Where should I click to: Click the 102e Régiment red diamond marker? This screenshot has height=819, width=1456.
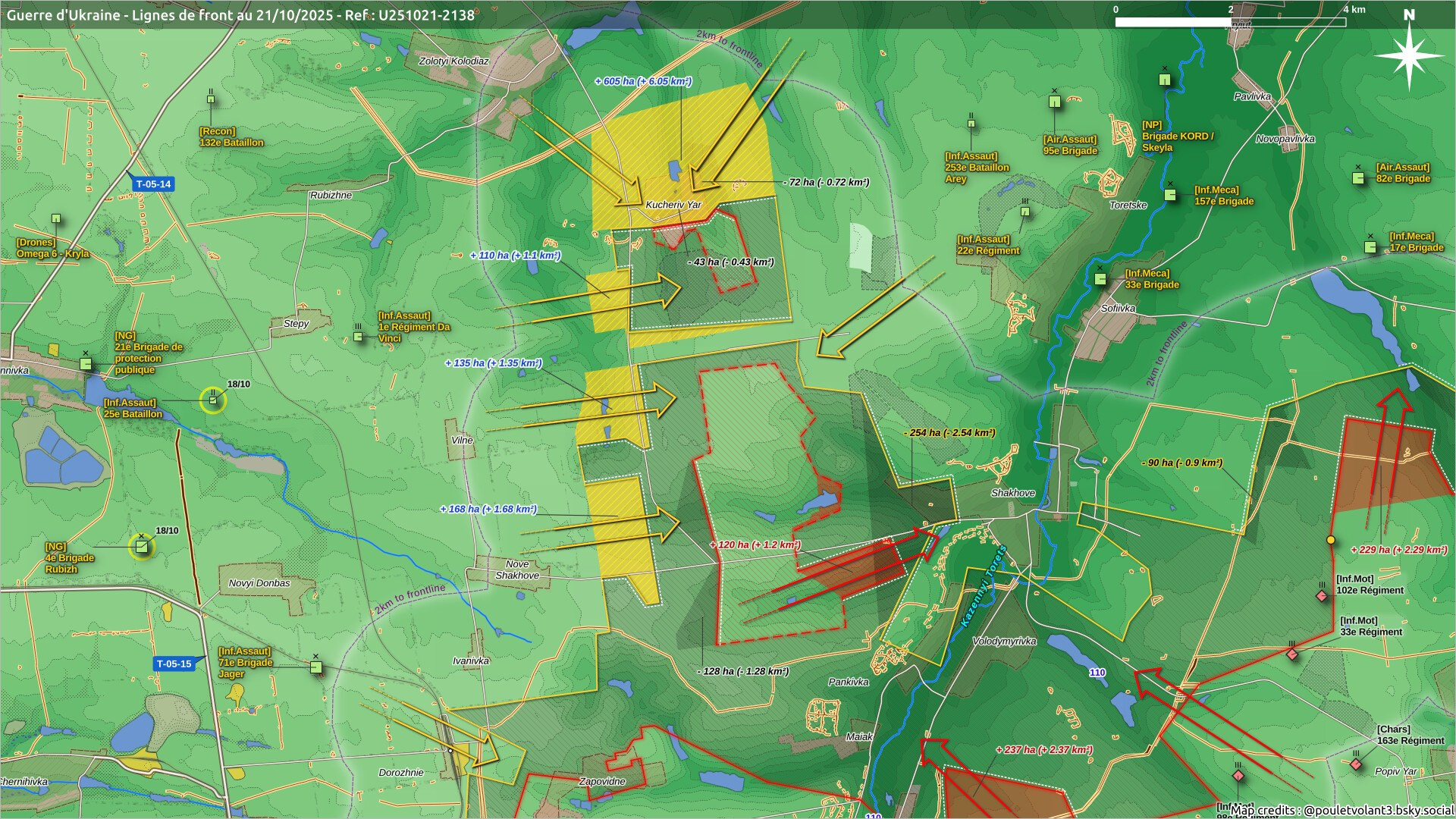pyautogui.click(x=1322, y=597)
